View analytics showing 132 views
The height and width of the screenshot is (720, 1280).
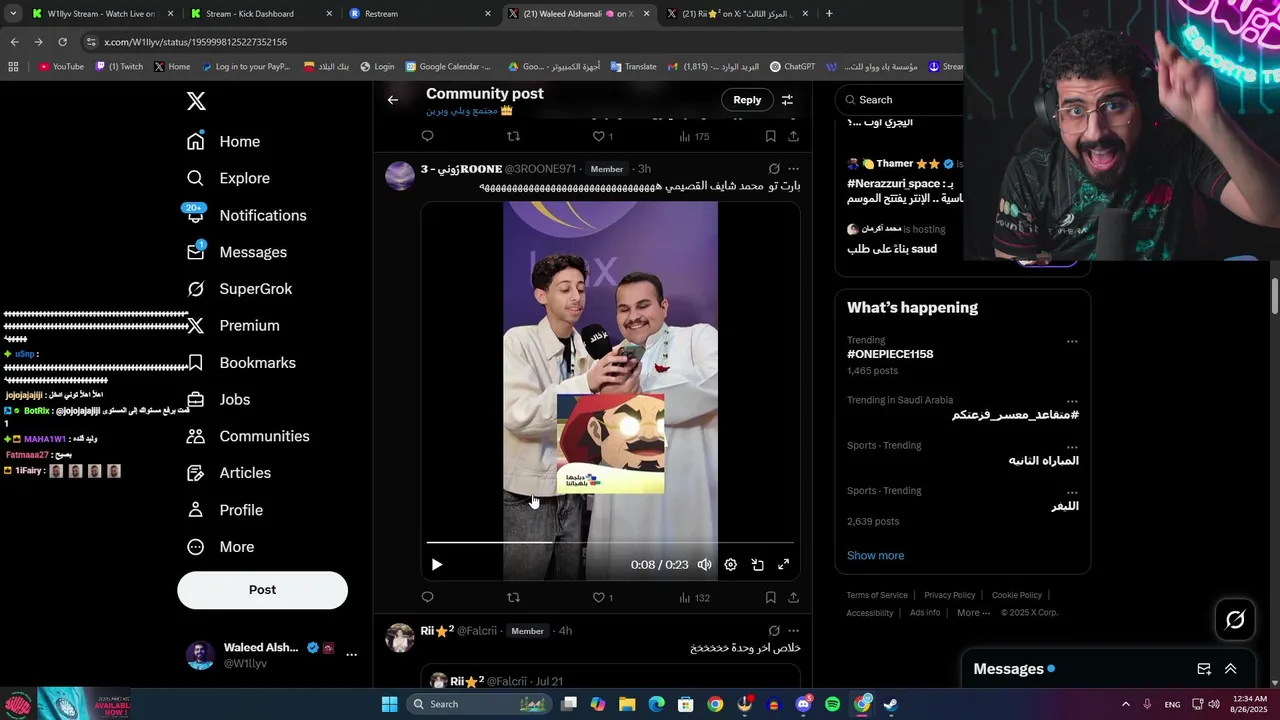(x=693, y=598)
